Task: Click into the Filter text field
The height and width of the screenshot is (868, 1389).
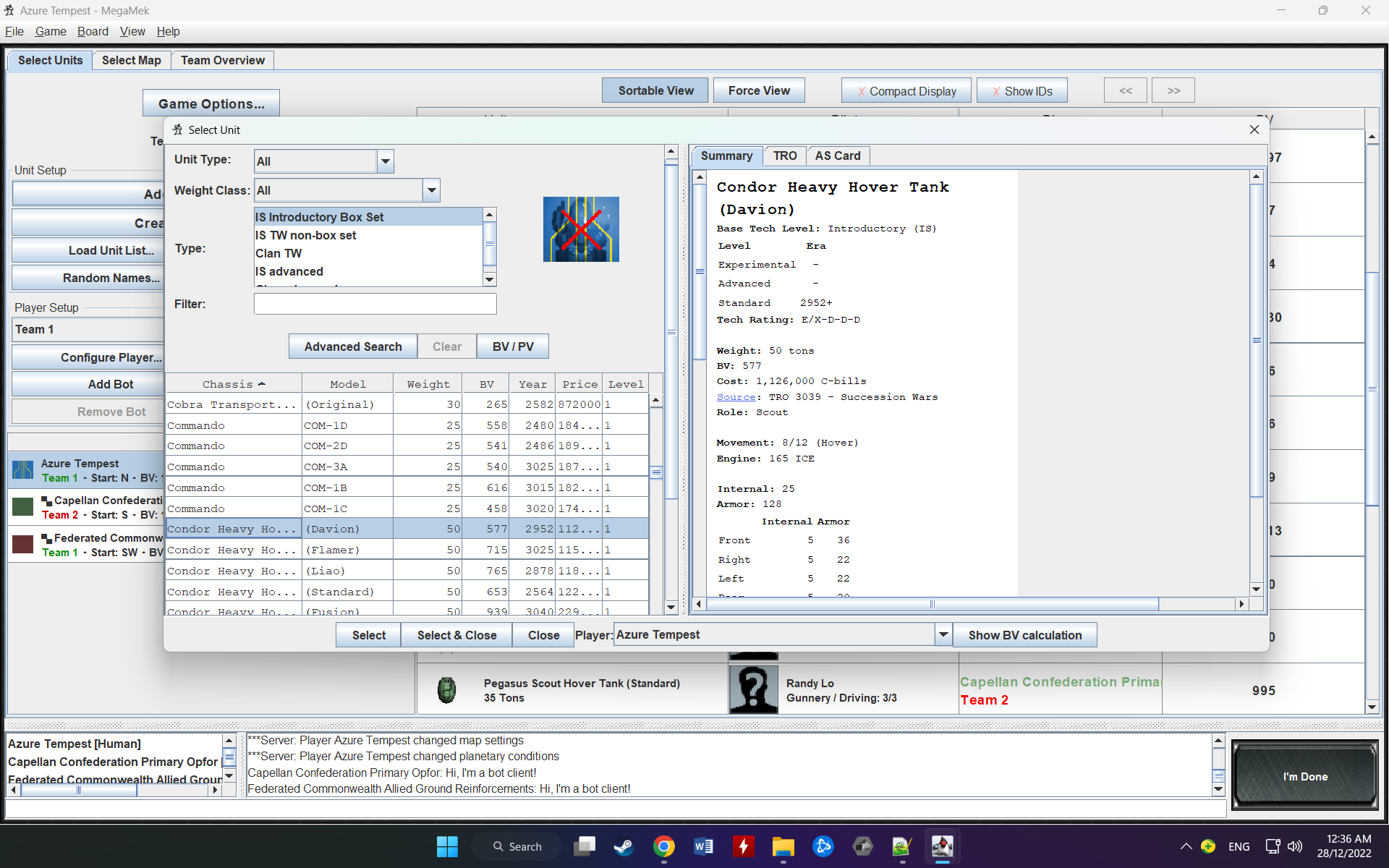Action: [x=375, y=304]
